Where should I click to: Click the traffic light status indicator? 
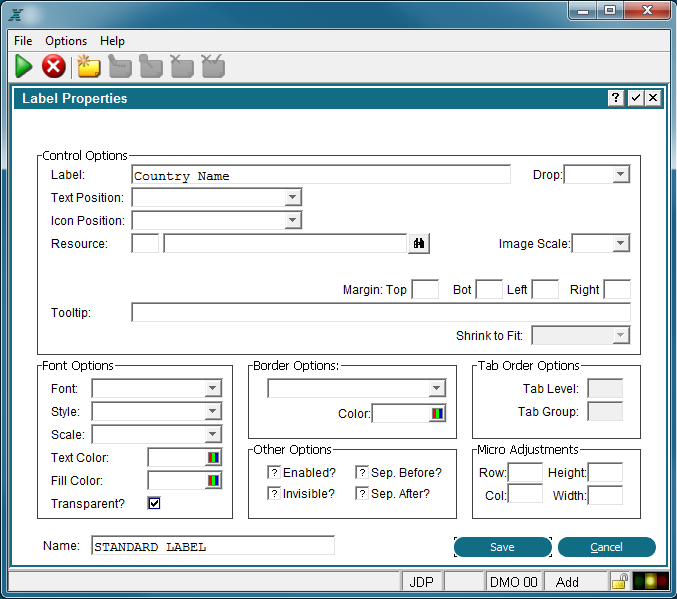tap(650, 581)
